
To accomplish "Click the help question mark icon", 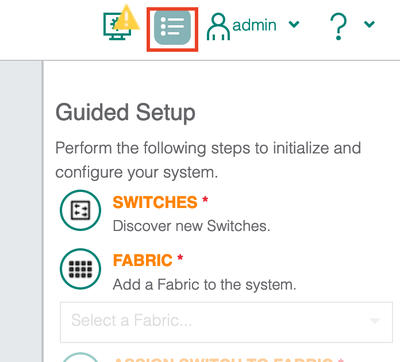I will (338, 27).
